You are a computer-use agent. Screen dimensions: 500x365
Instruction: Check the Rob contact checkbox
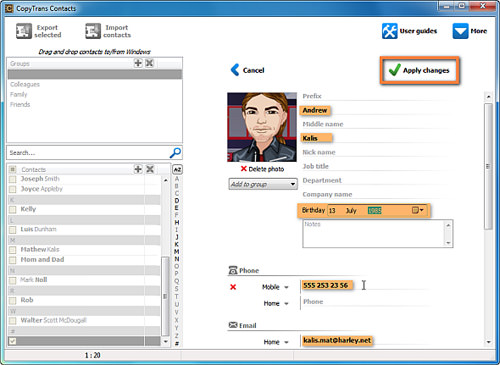(x=13, y=300)
